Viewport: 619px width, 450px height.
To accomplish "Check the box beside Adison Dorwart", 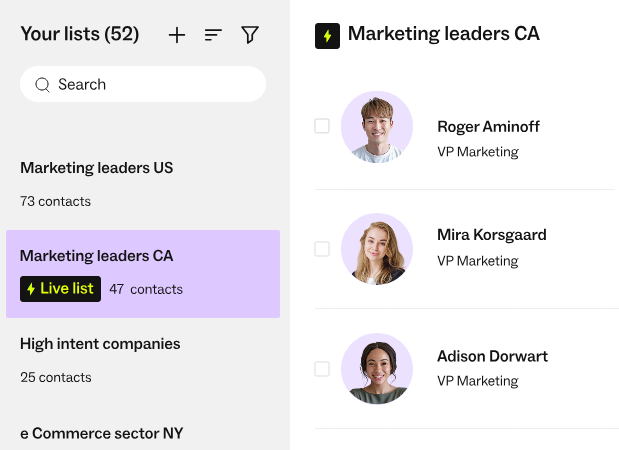I will click(322, 369).
